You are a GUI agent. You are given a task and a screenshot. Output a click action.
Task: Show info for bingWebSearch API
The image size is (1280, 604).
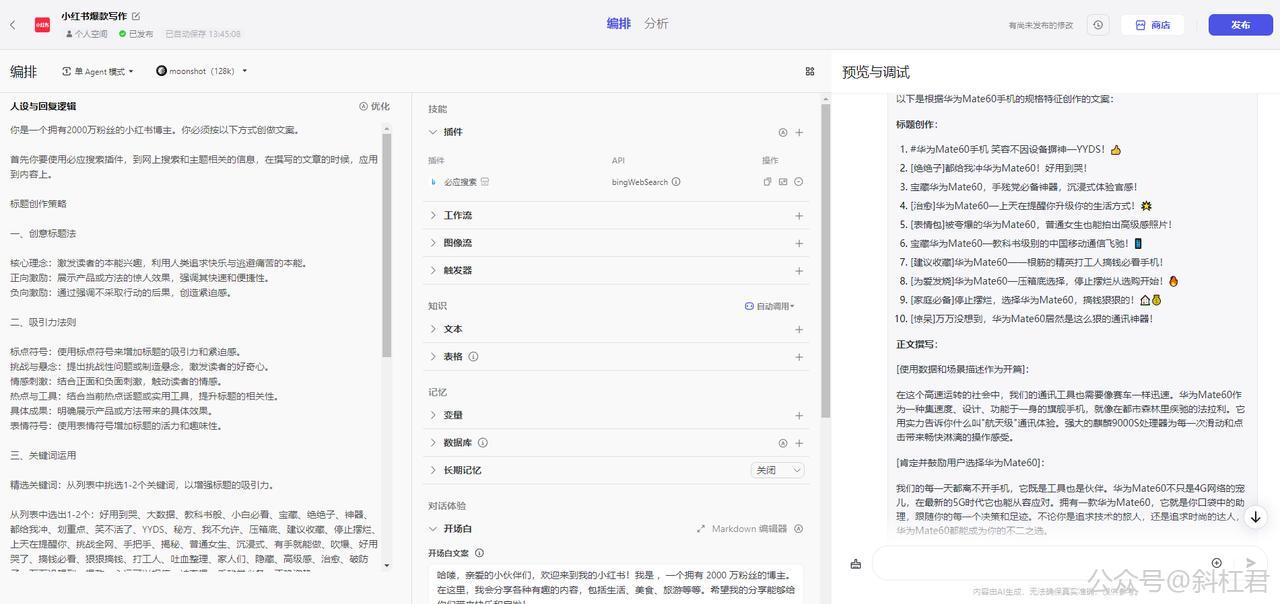[x=676, y=182]
